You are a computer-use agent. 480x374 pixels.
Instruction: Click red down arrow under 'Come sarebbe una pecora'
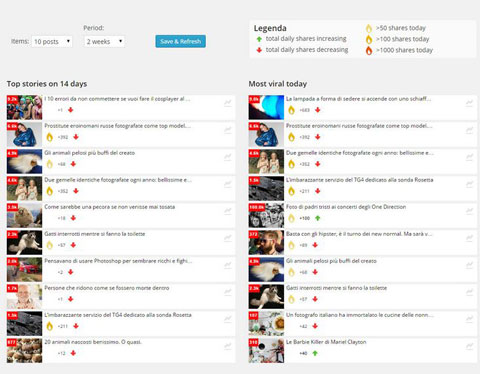coord(73,218)
